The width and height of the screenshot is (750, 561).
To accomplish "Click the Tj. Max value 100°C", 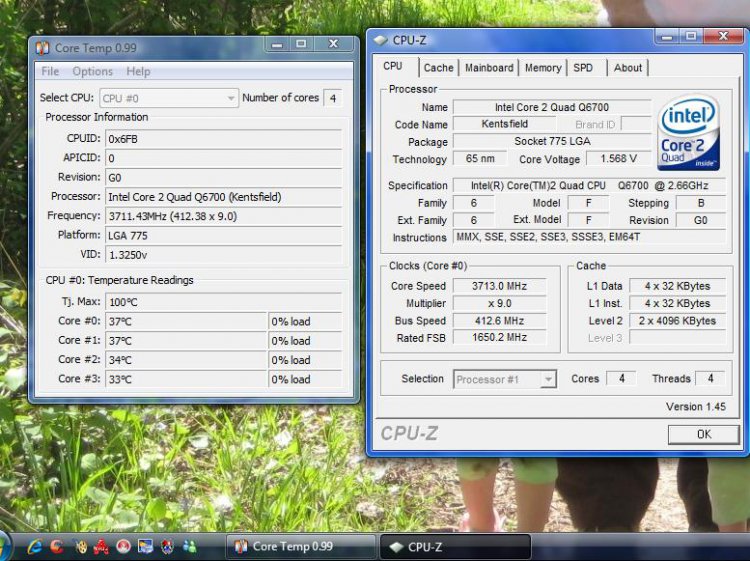I will tap(223, 302).
